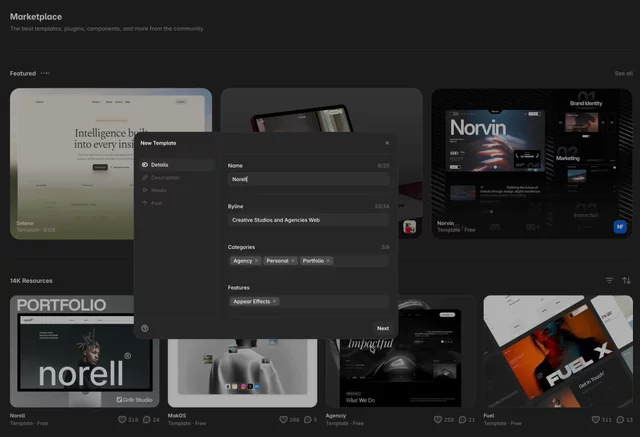Click the Marketplace heading
This screenshot has width=640, height=437.
click(x=36, y=17)
